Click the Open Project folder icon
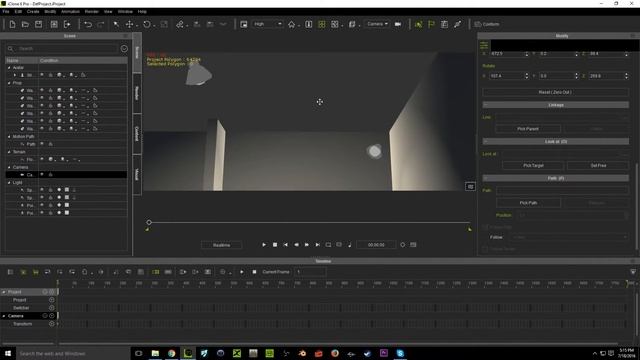Screen dimensions: 640x360 25,24
